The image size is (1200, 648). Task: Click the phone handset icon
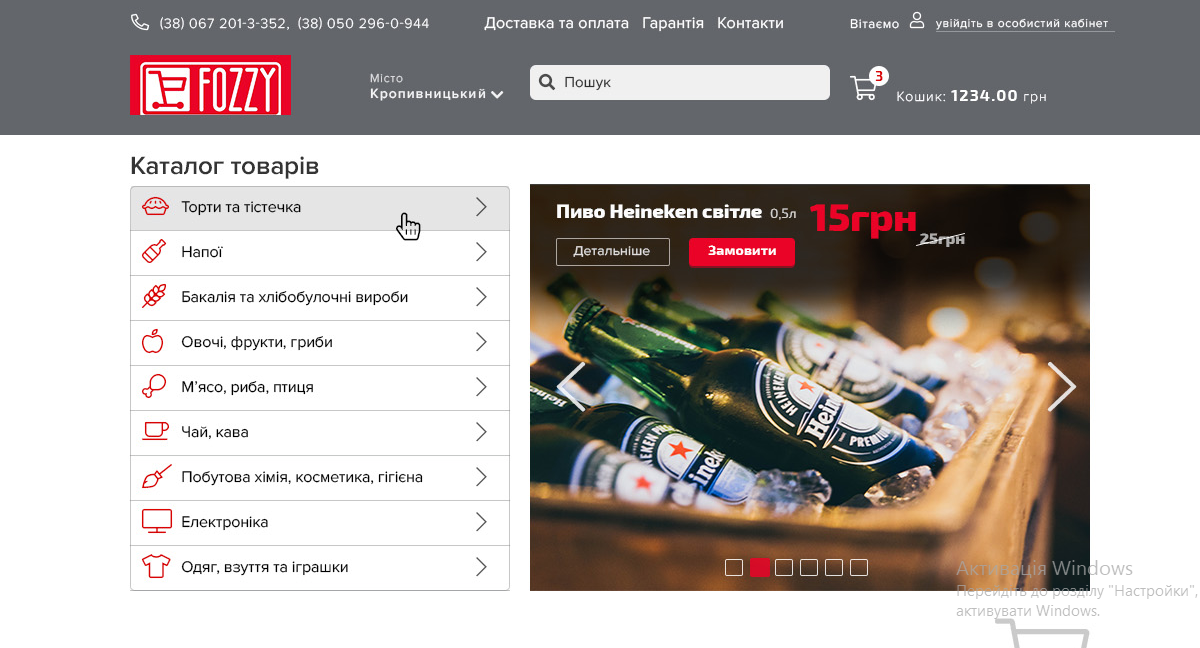(x=140, y=22)
